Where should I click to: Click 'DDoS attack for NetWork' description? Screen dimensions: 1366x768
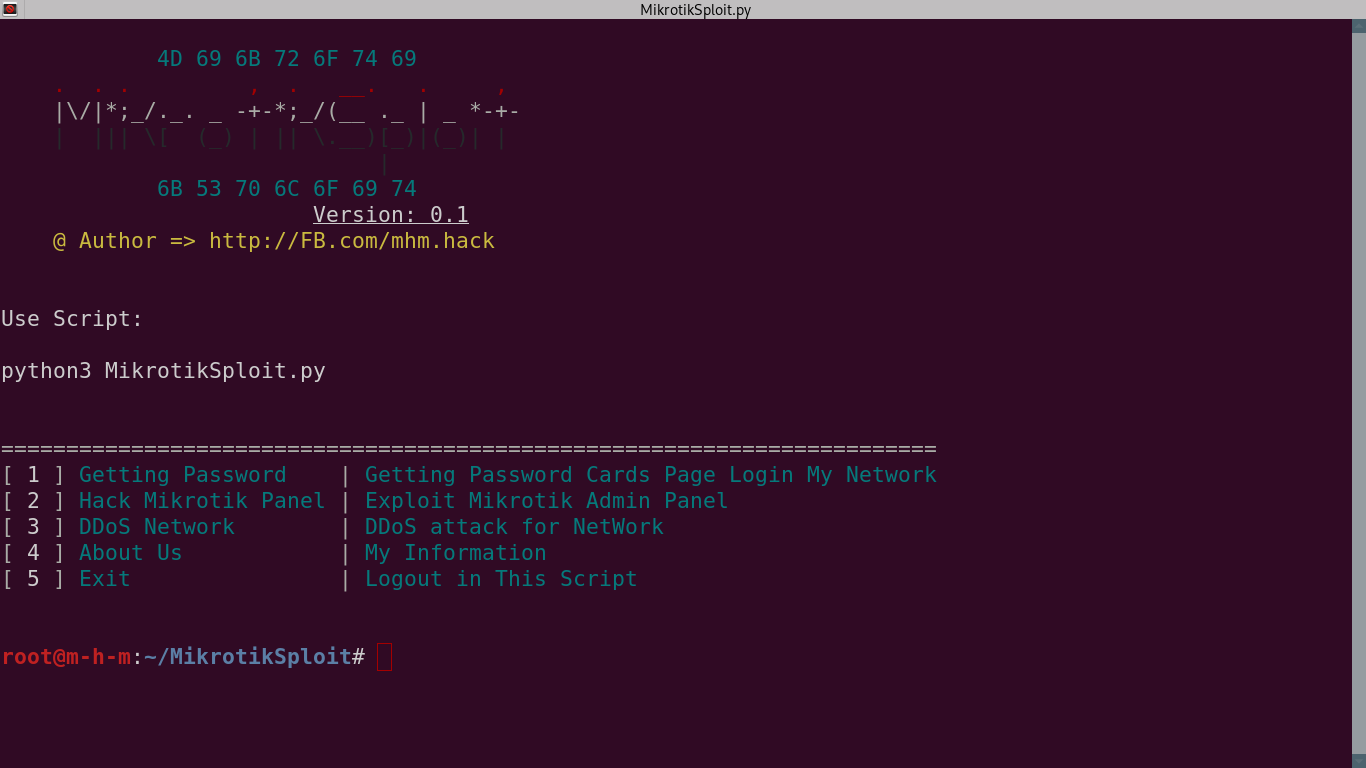coord(514,527)
